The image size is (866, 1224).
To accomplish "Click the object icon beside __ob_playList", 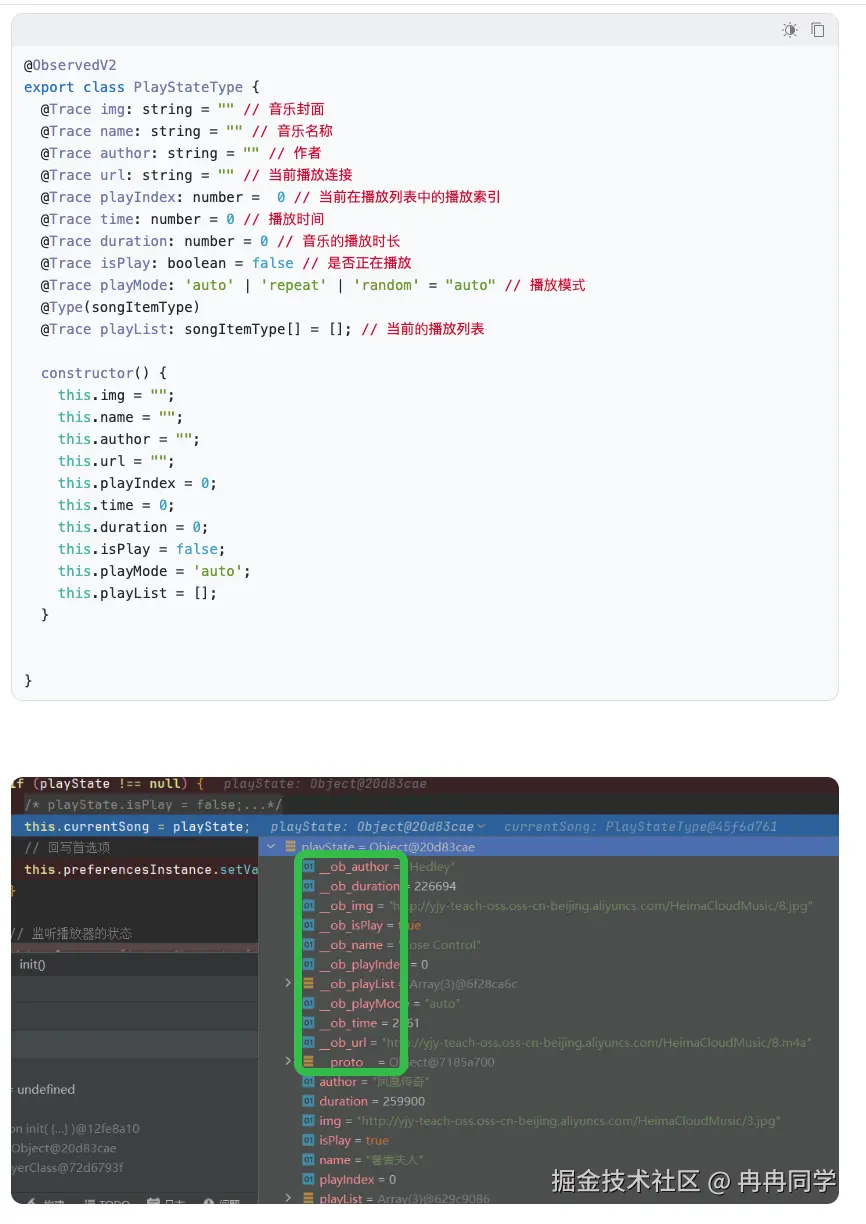I will 308,984.
